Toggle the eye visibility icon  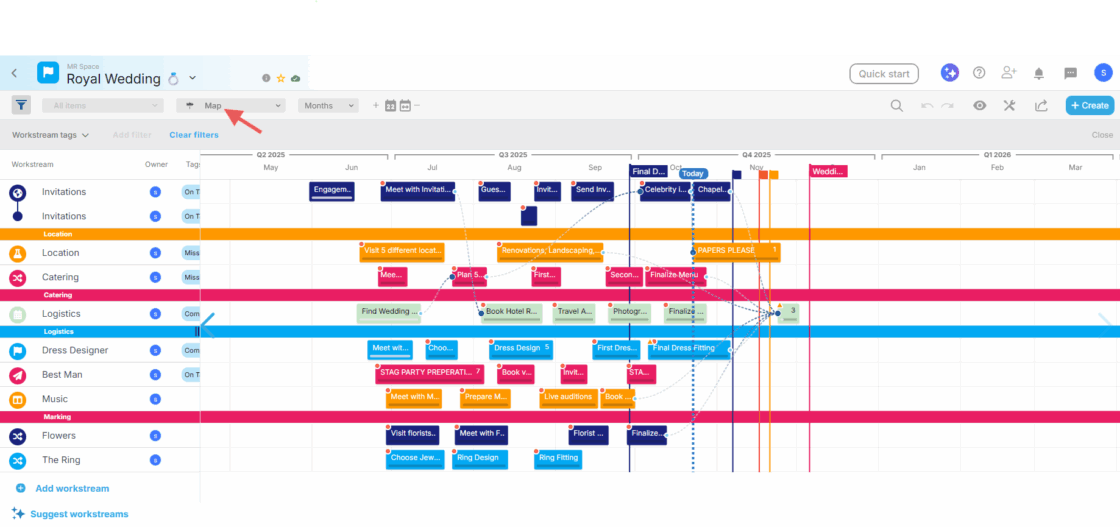click(x=980, y=105)
